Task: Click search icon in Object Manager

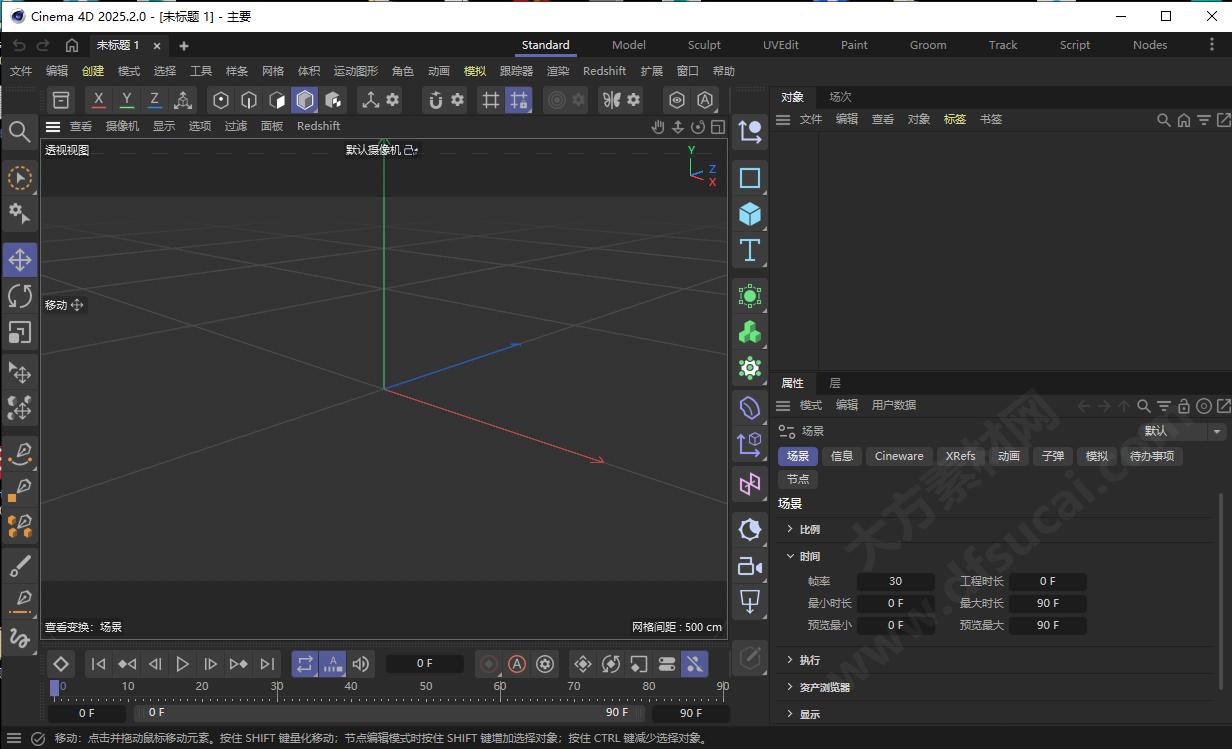Action: [1163, 119]
